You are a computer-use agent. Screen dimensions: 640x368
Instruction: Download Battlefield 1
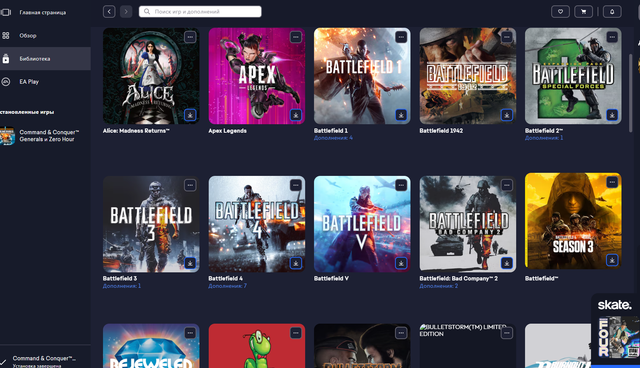(x=401, y=115)
